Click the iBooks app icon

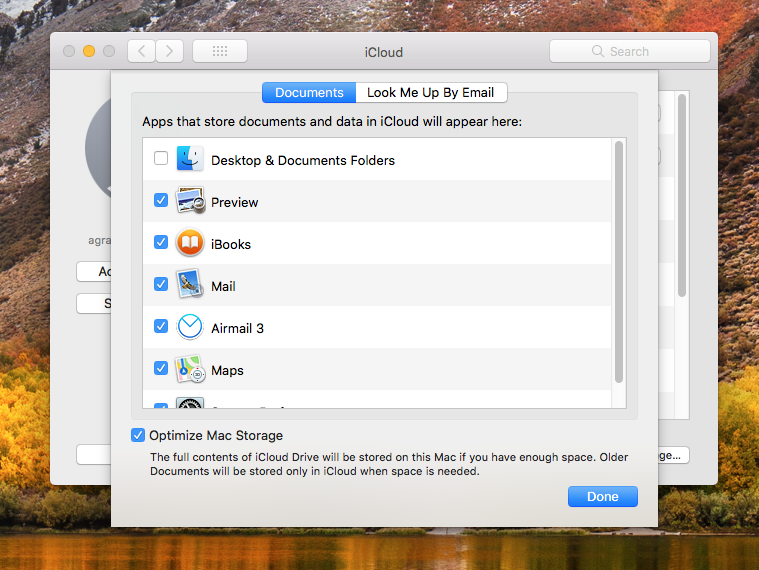point(190,242)
